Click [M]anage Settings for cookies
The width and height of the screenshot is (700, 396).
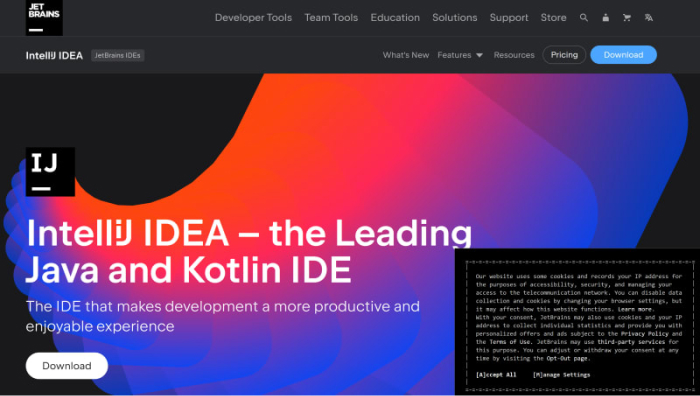tap(561, 375)
